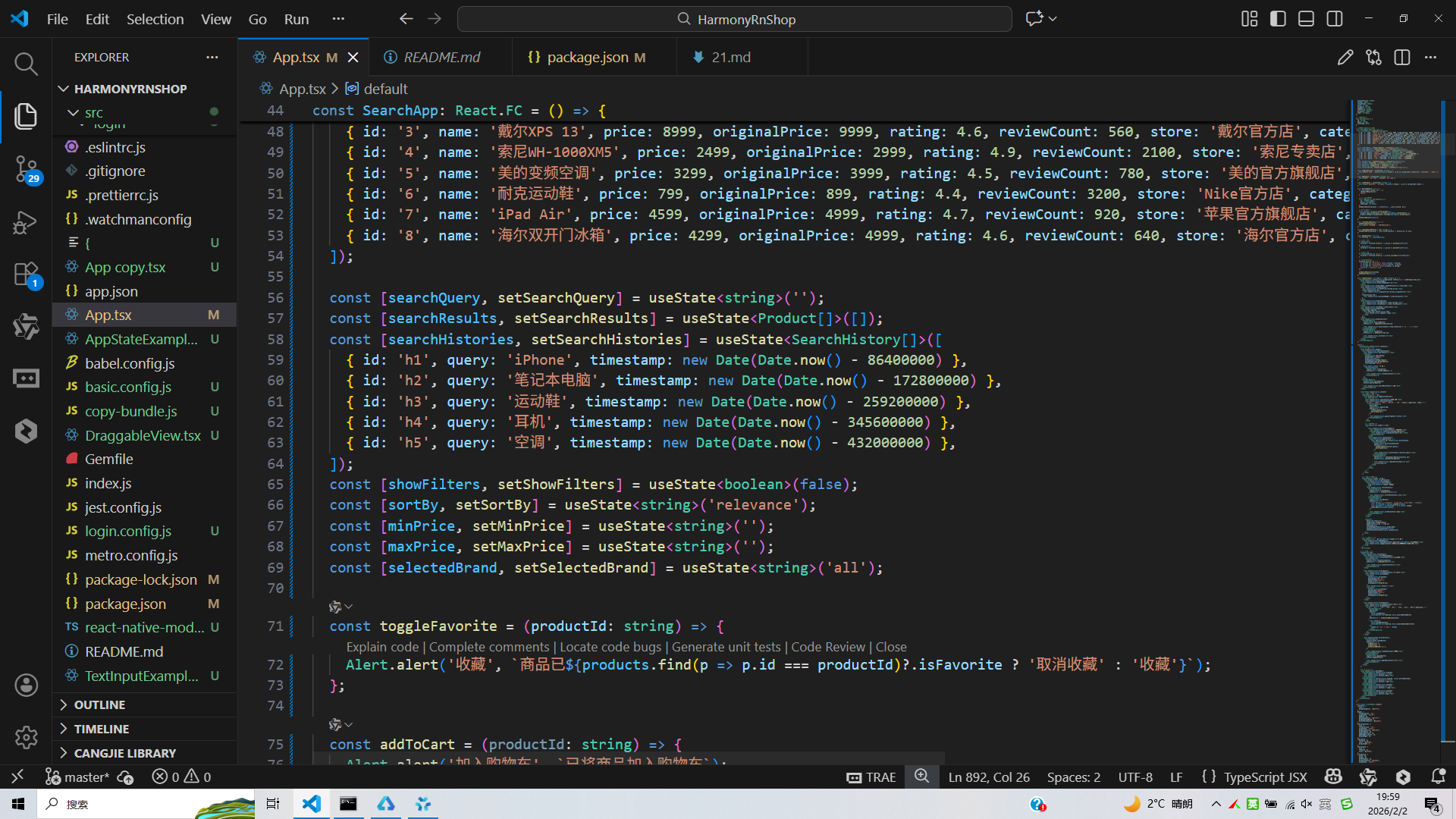Toggle Secondary Side Bar visibility

tap(1335, 19)
